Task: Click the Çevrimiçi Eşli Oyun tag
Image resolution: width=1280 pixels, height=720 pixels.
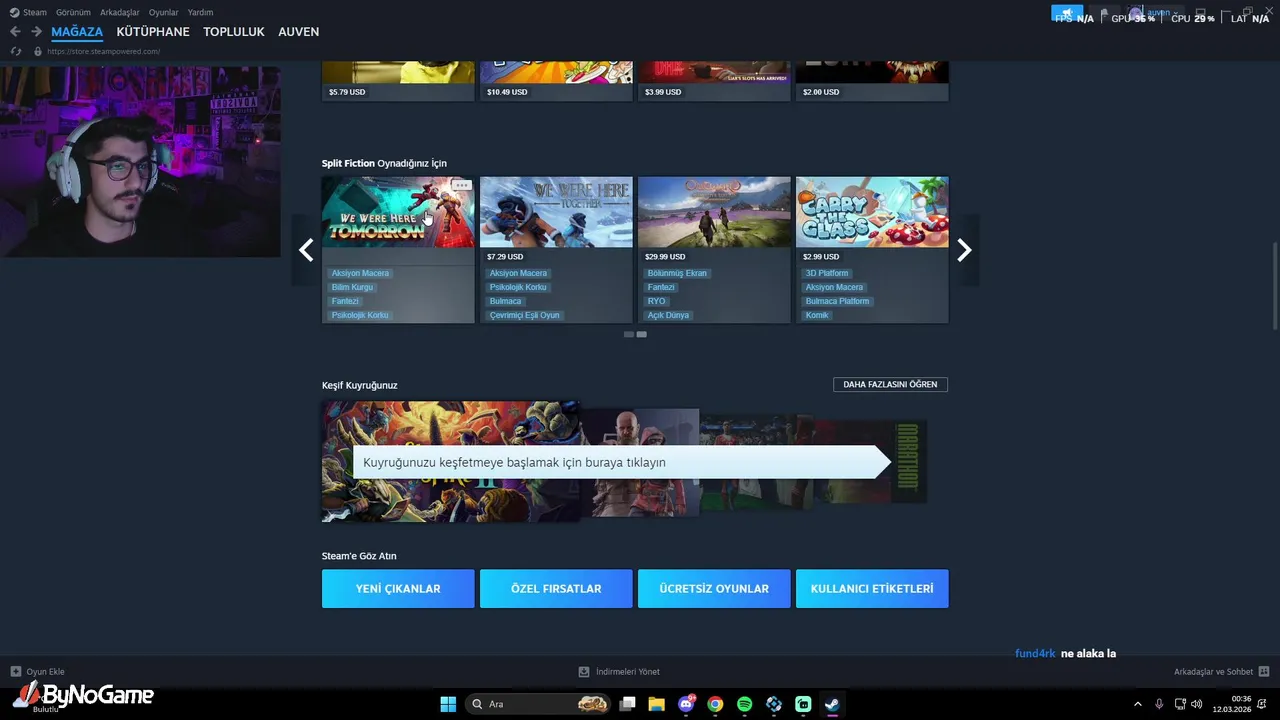Action: [524, 315]
